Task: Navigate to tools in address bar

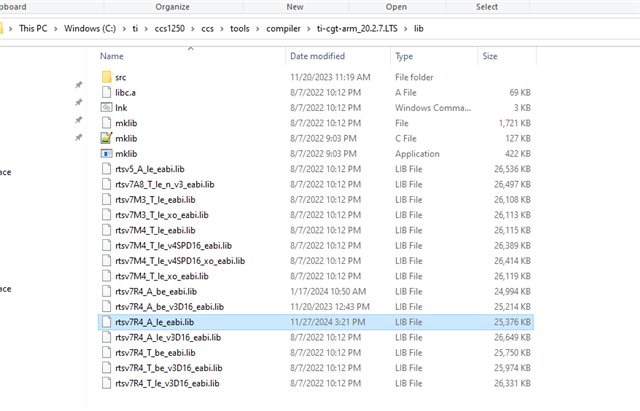Action: 240,29
